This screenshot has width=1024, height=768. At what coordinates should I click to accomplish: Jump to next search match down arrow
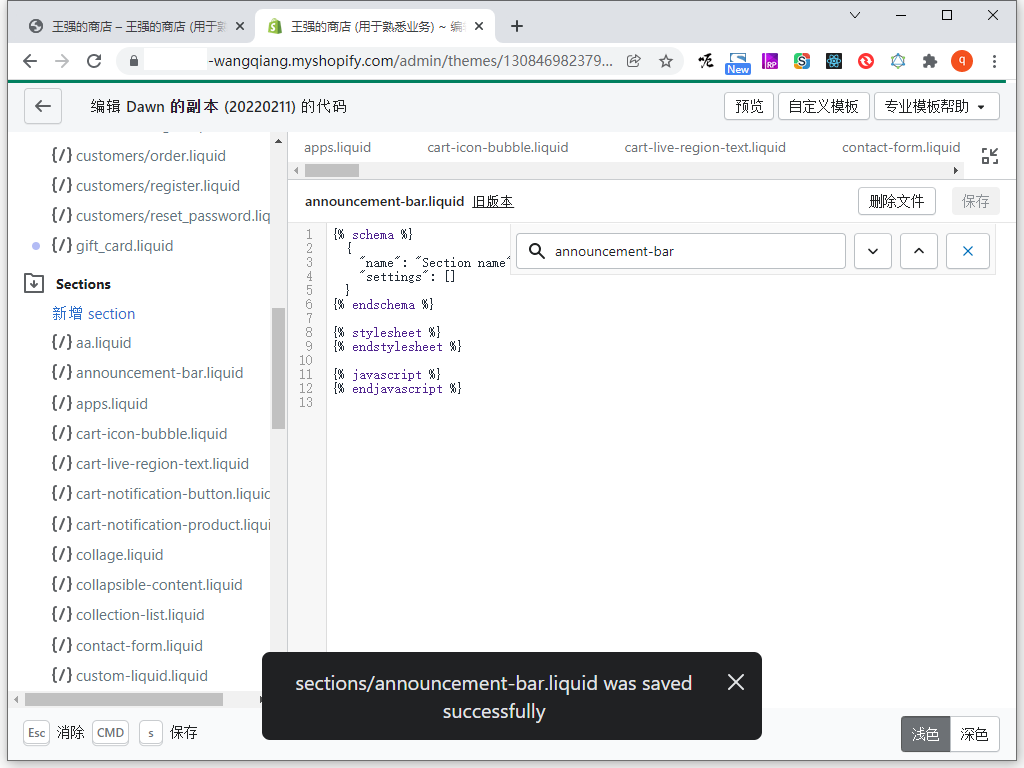[x=872, y=251]
